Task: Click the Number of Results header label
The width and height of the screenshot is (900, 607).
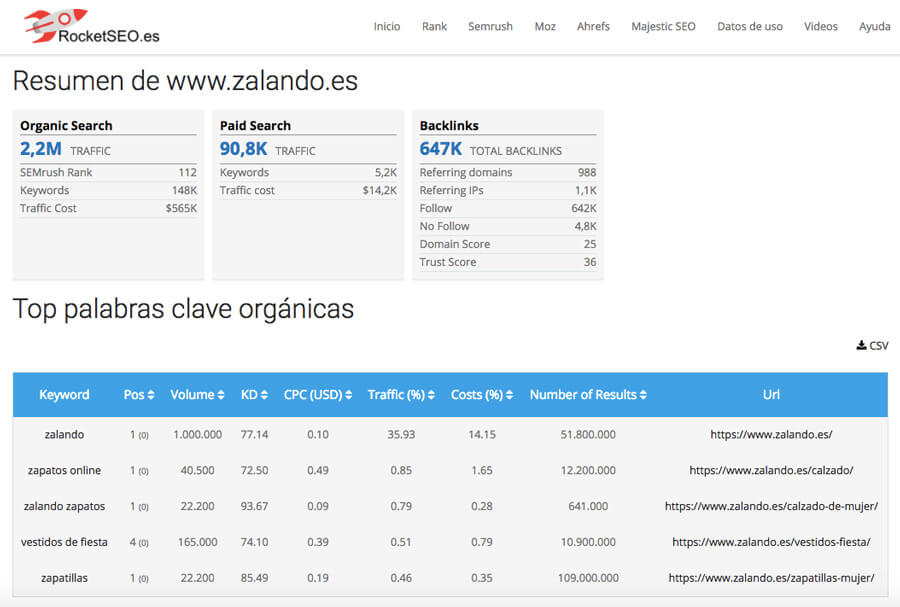Action: pyautogui.click(x=583, y=395)
